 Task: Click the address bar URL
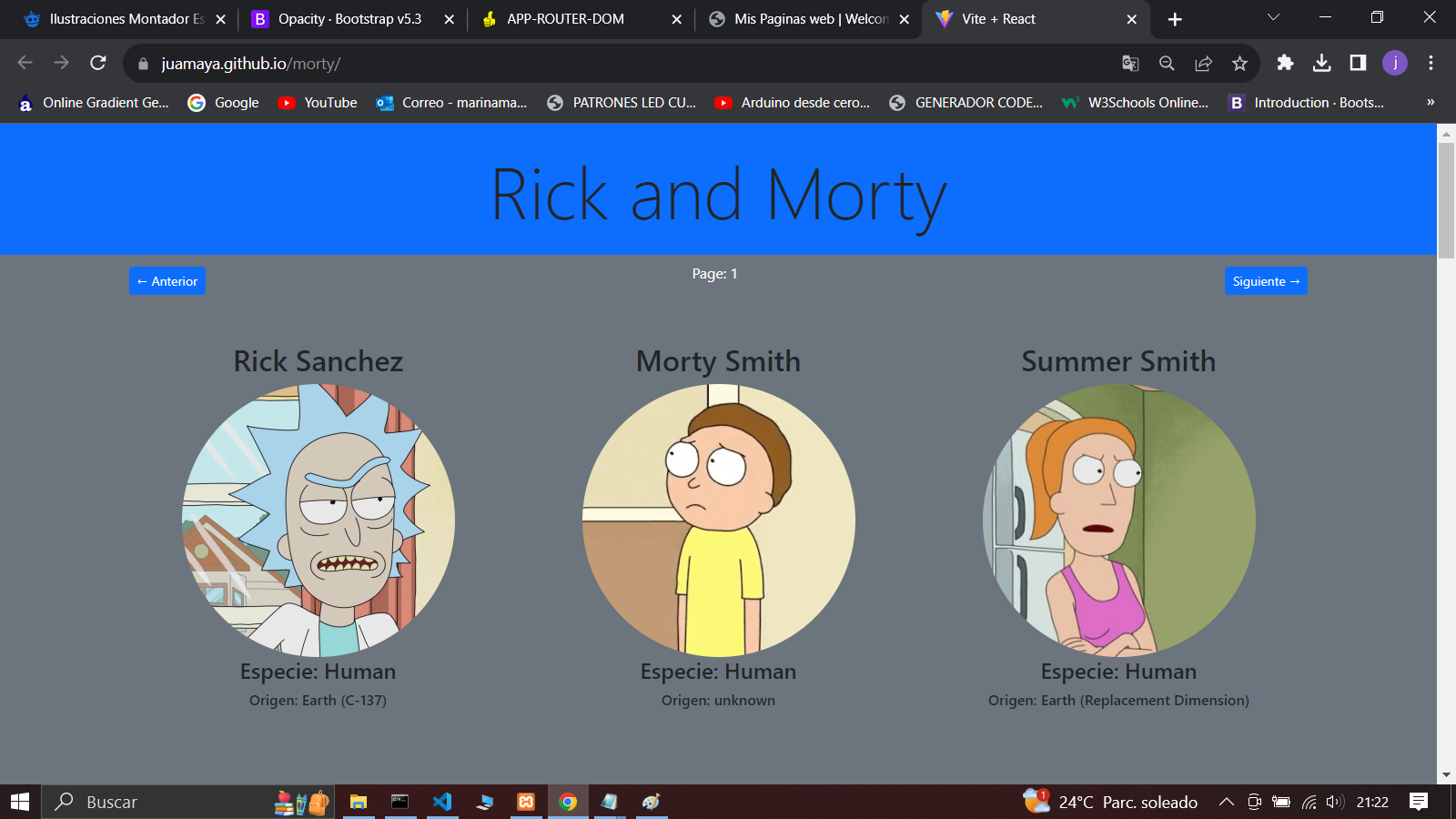[251, 64]
